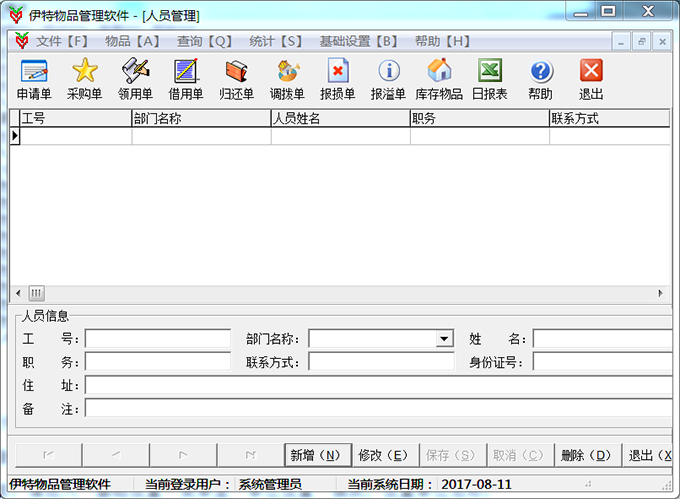Click the 人员姓名 column header

pos(340,118)
